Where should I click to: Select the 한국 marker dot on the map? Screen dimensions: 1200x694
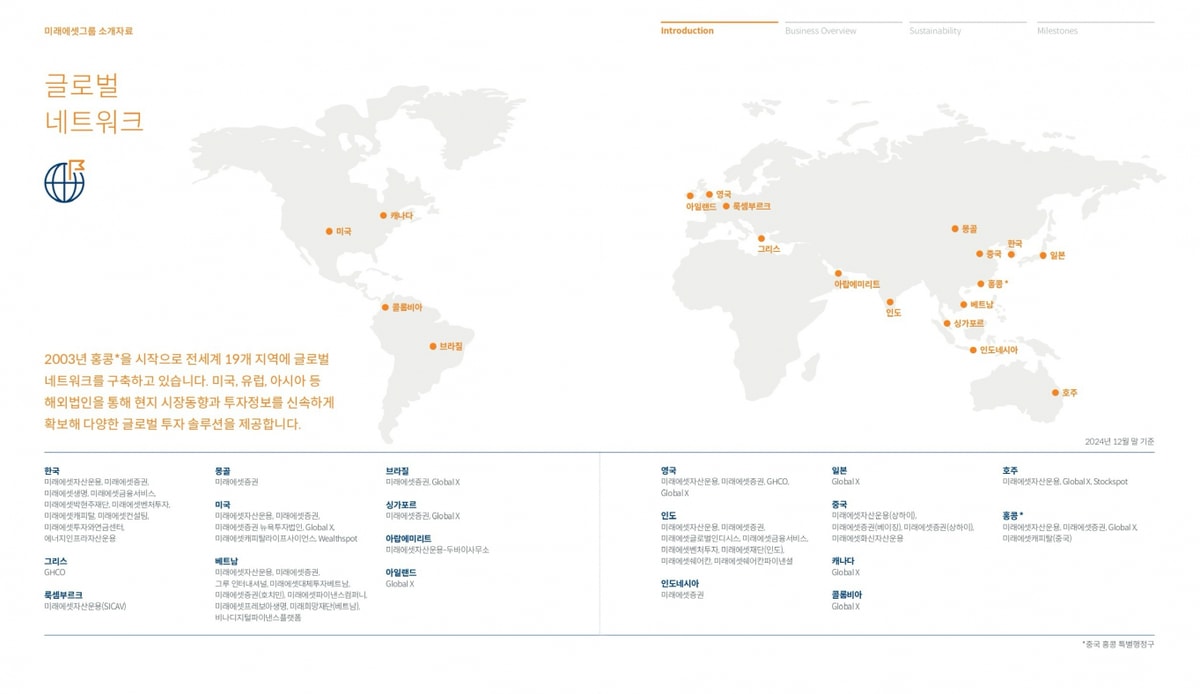tap(1011, 254)
